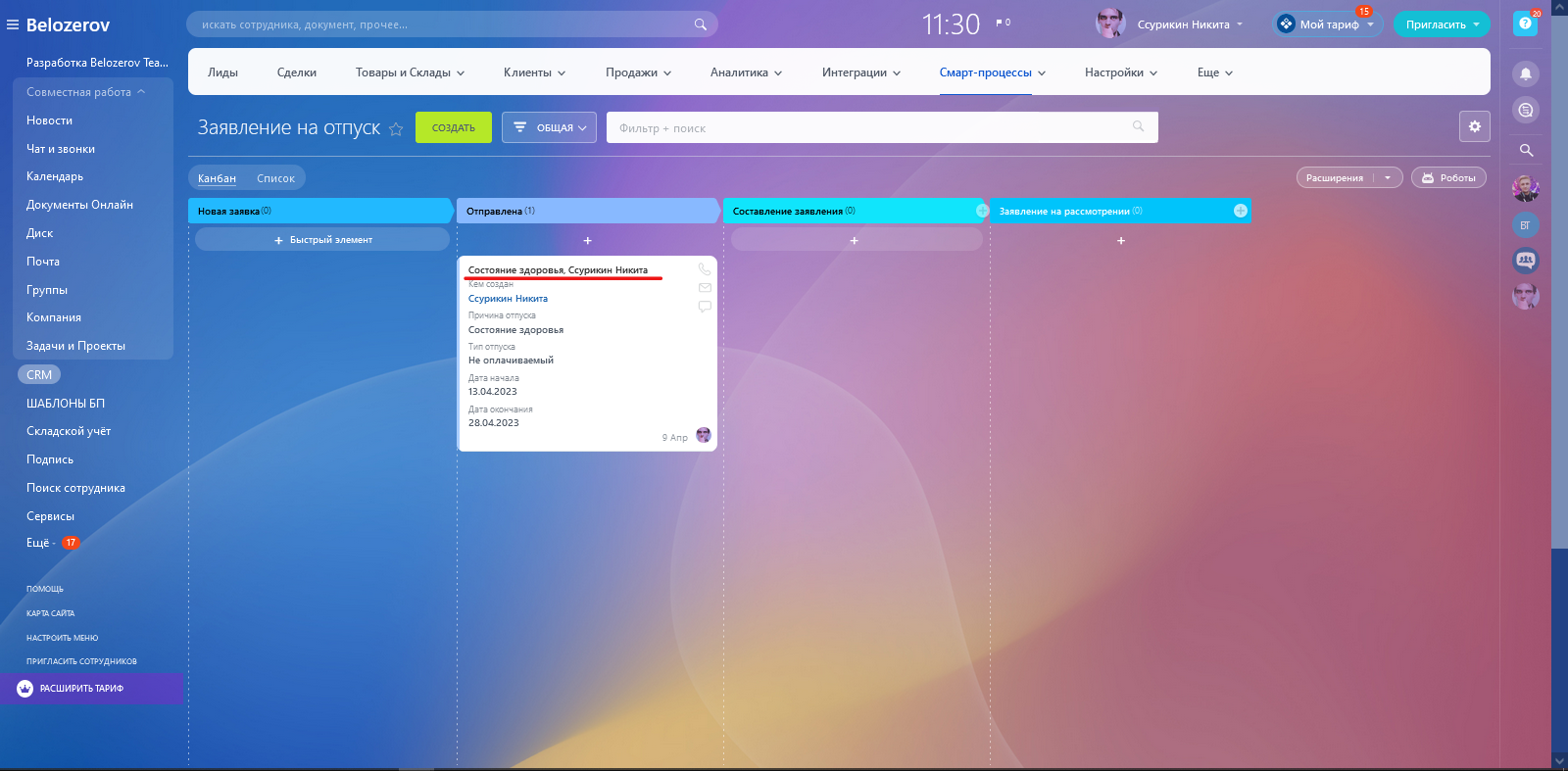Open the 'Сурикин Никита' user dropdown

pos(1190,24)
